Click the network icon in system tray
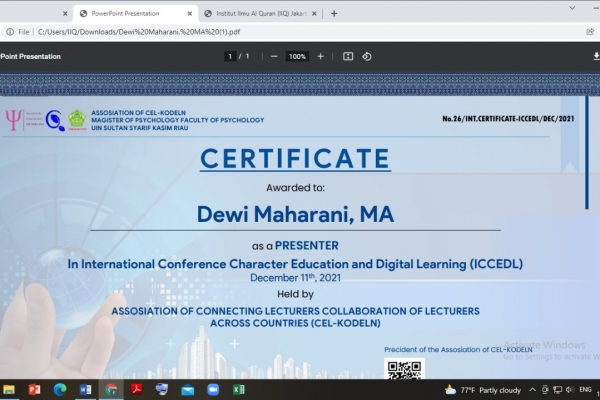Image resolution: width=600 pixels, height=400 pixels. click(x=558, y=390)
